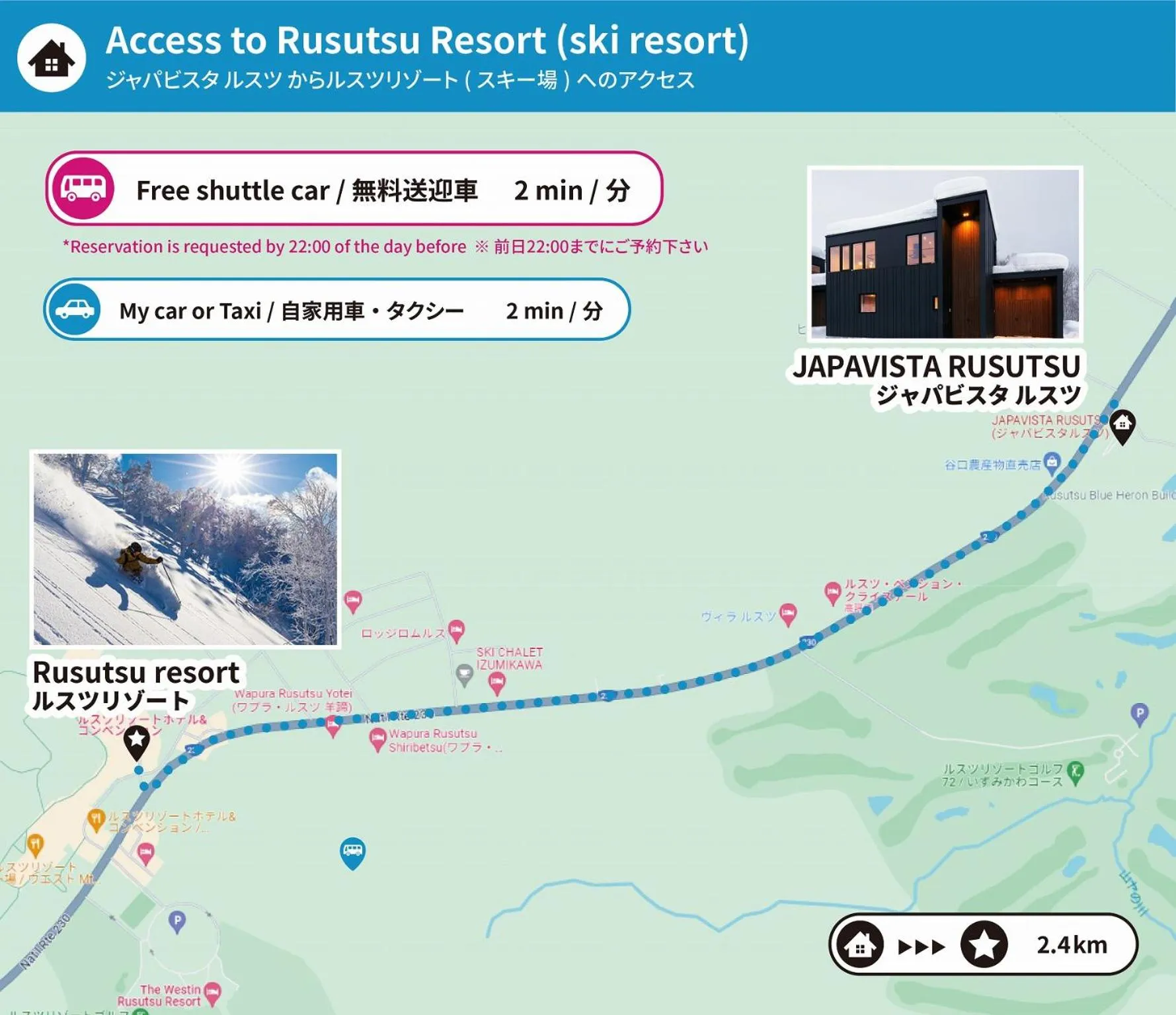Click the reservation deadline notice text
This screenshot has height=1015, width=1176.
(x=387, y=246)
